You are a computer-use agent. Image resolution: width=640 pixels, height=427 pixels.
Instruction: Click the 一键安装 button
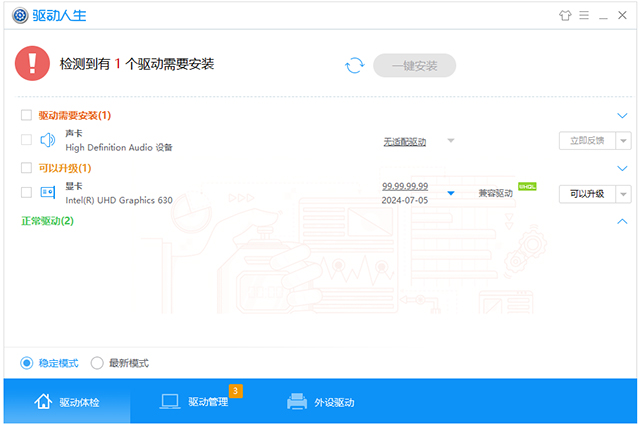point(414,65)
